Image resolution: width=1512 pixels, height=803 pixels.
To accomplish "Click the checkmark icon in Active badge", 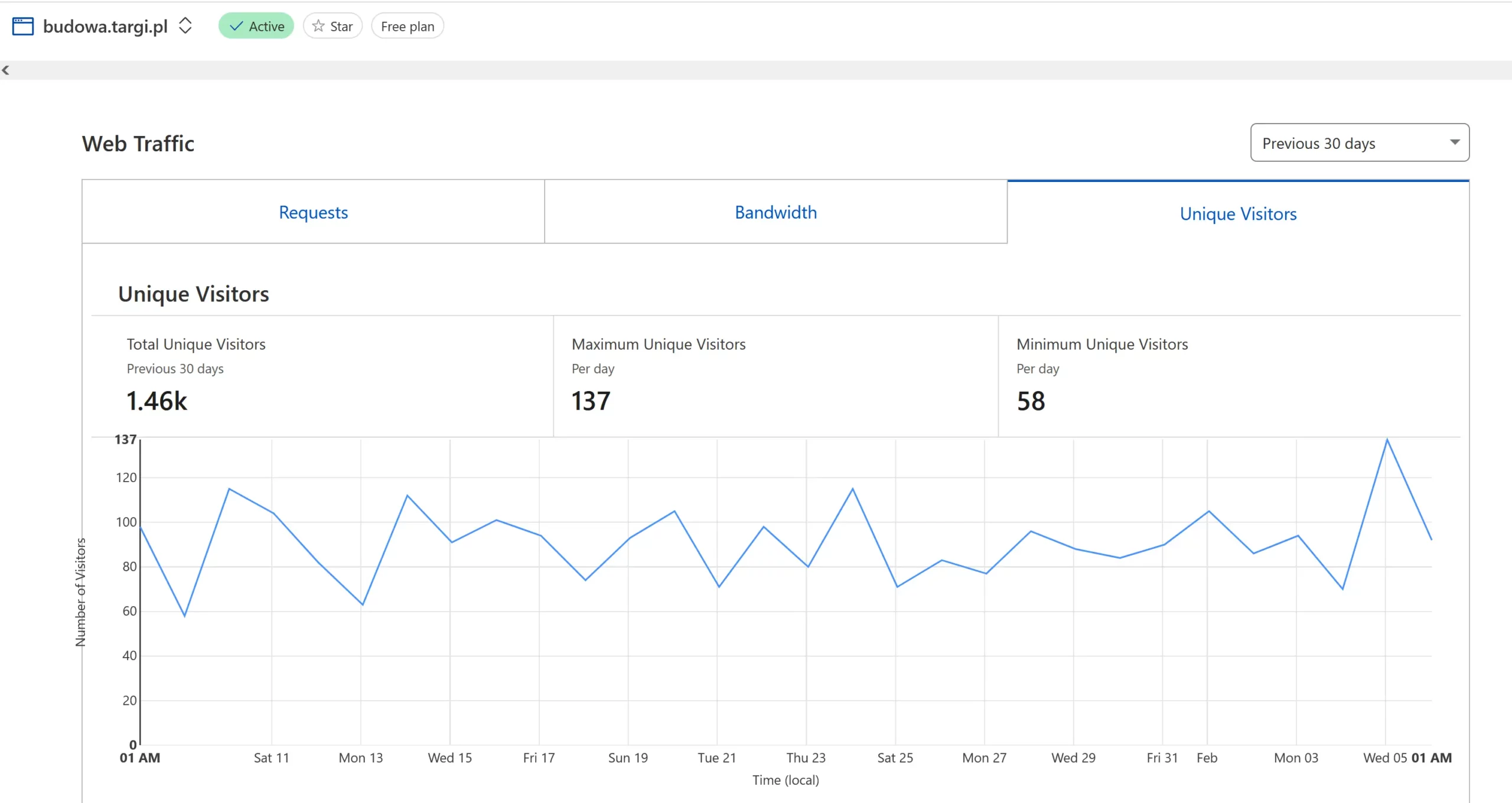I will pos(236,26).
